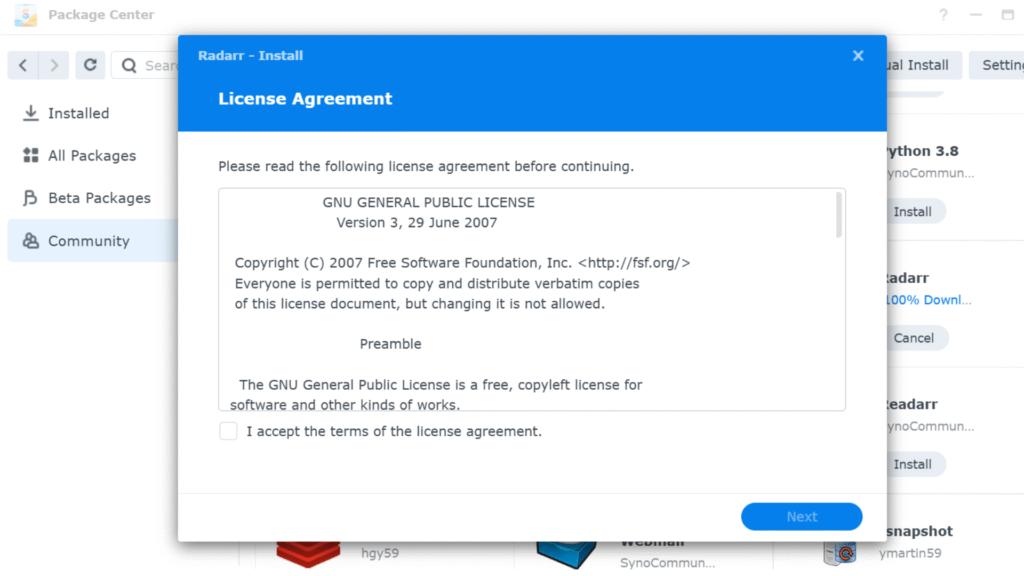
Task: Click the search magnifier icon
Action: pyautogui.click(x=129, y=66)
